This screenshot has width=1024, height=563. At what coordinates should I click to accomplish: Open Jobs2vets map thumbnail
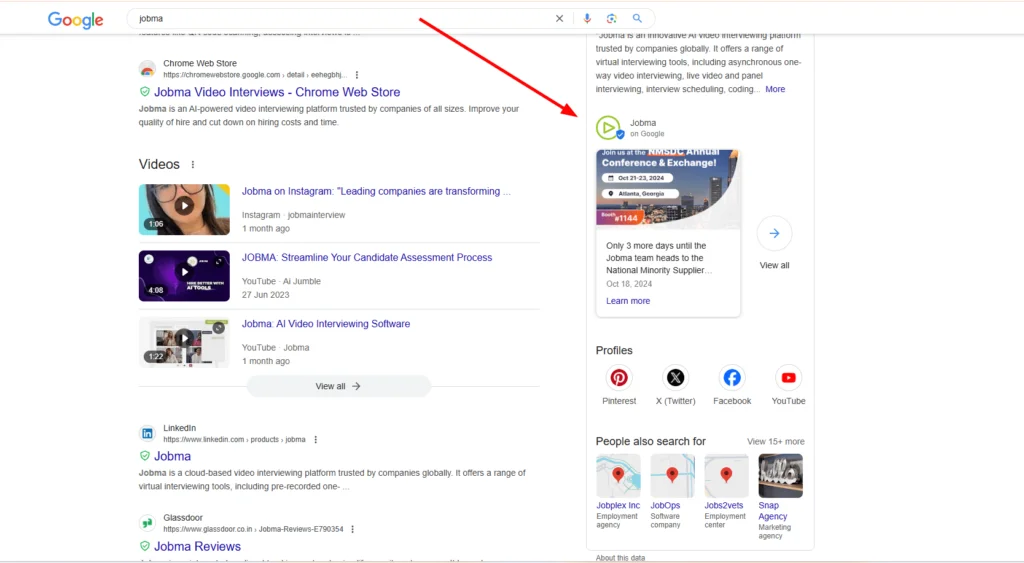coord(726,475)
